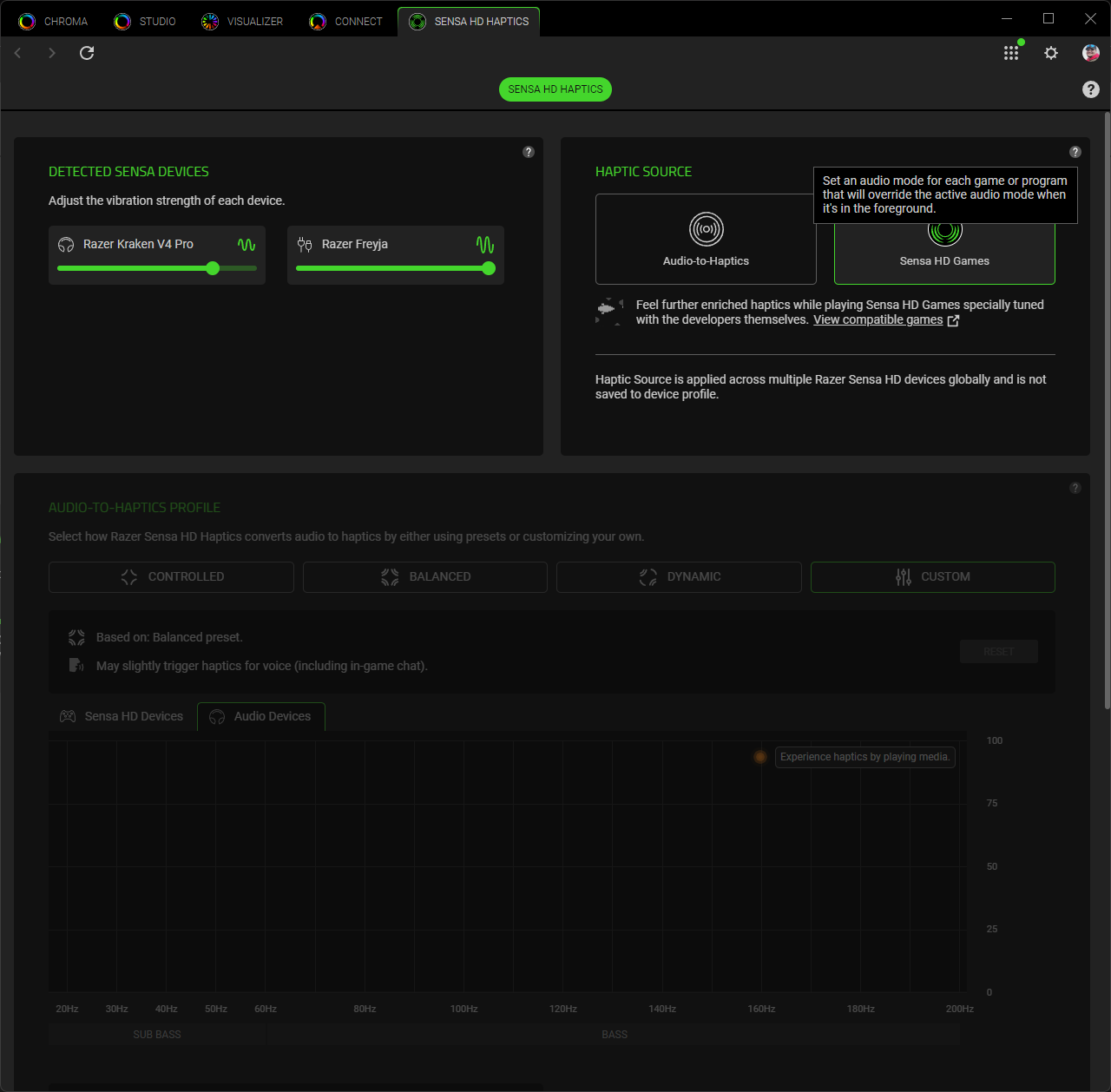This screenshot has width=1111, height=1092.
Task: Click the help icon beside the Sensa HD Haptics pill
Action: 1091,89
